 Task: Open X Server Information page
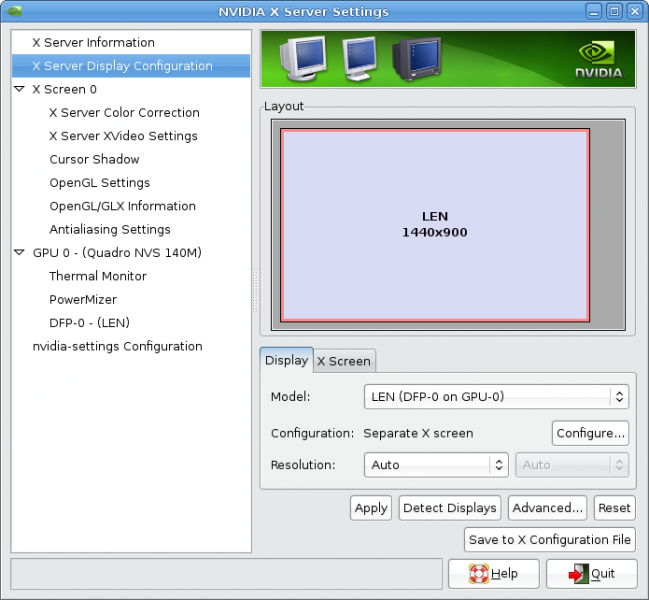[x=94, y=42]
